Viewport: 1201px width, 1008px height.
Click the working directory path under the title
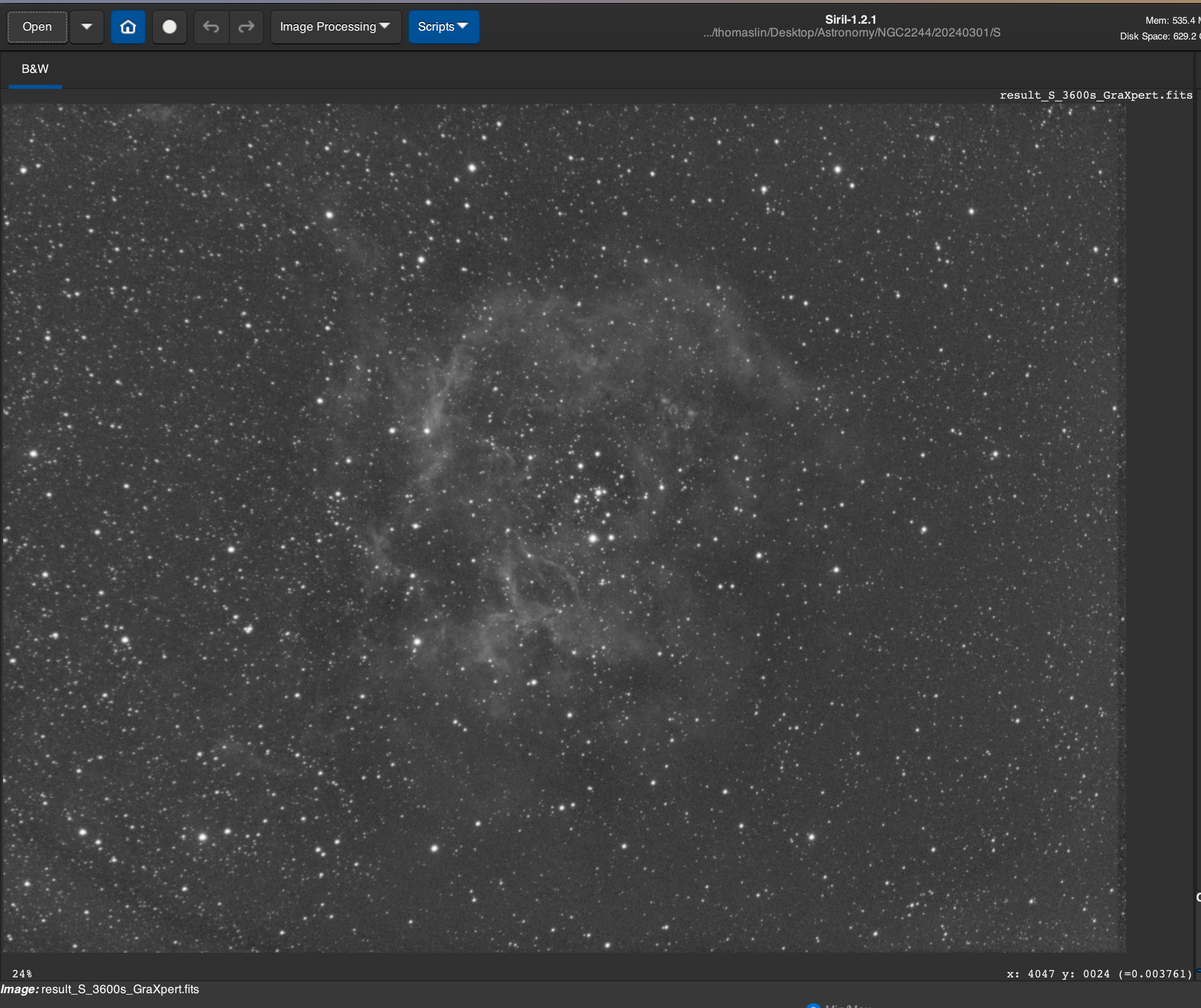[x=851, y=33]
